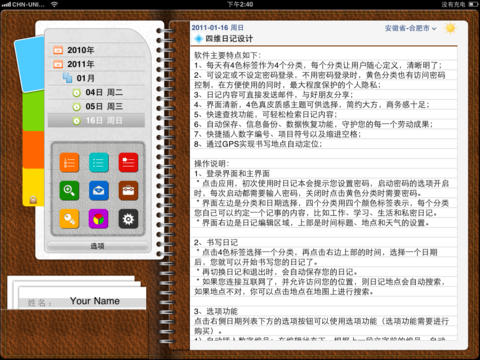Choose theme with purple color wheel icon

pyautogui.click(x=99, y=219)
